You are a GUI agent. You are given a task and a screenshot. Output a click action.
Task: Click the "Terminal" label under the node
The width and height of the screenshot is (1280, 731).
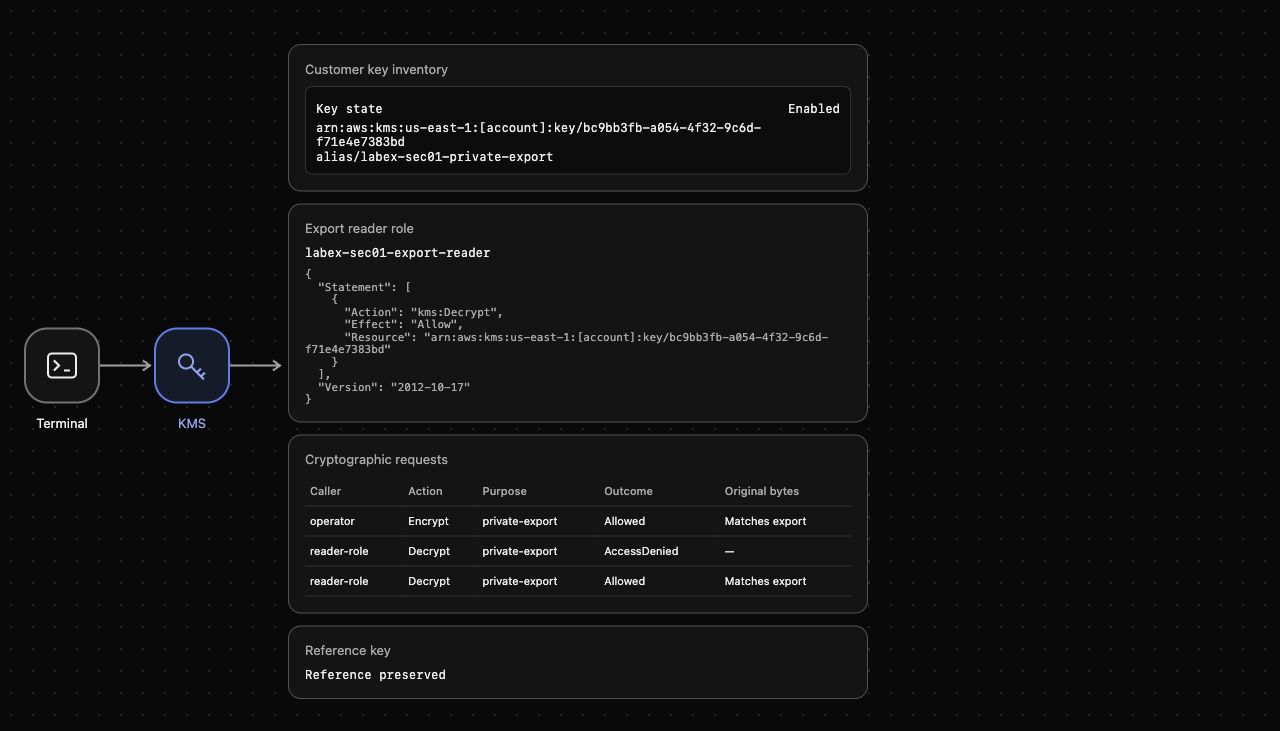click(x=62, y=424)
